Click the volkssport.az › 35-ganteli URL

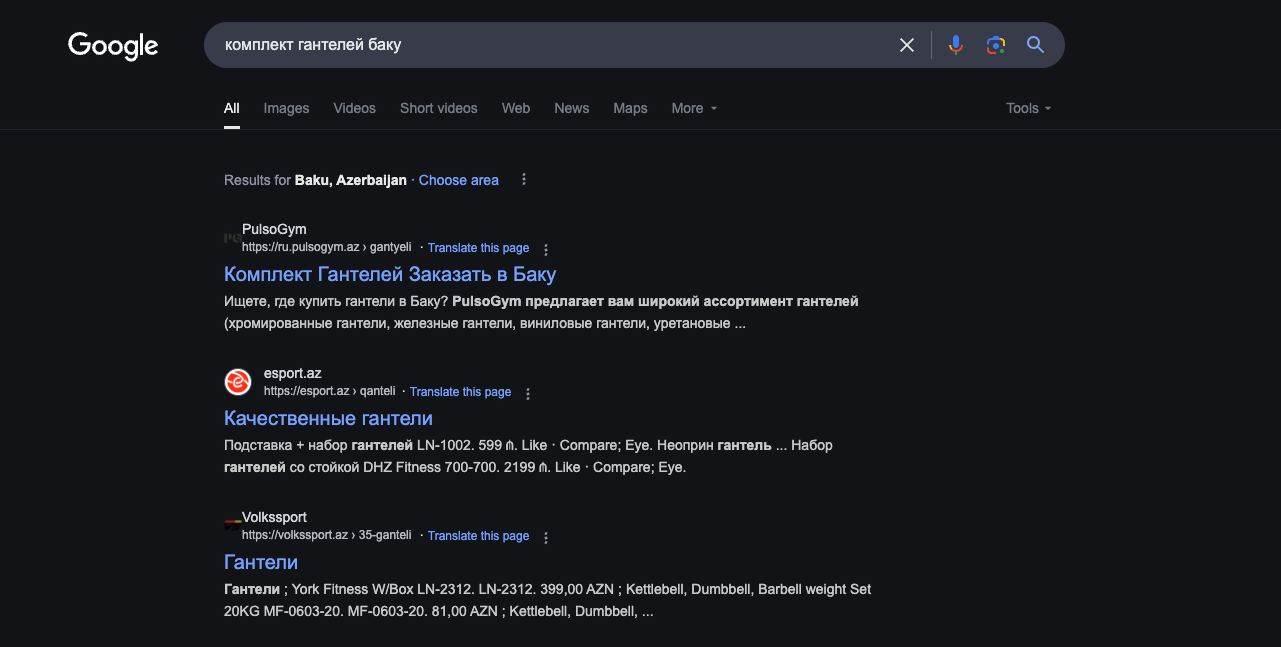click(327, 535)
